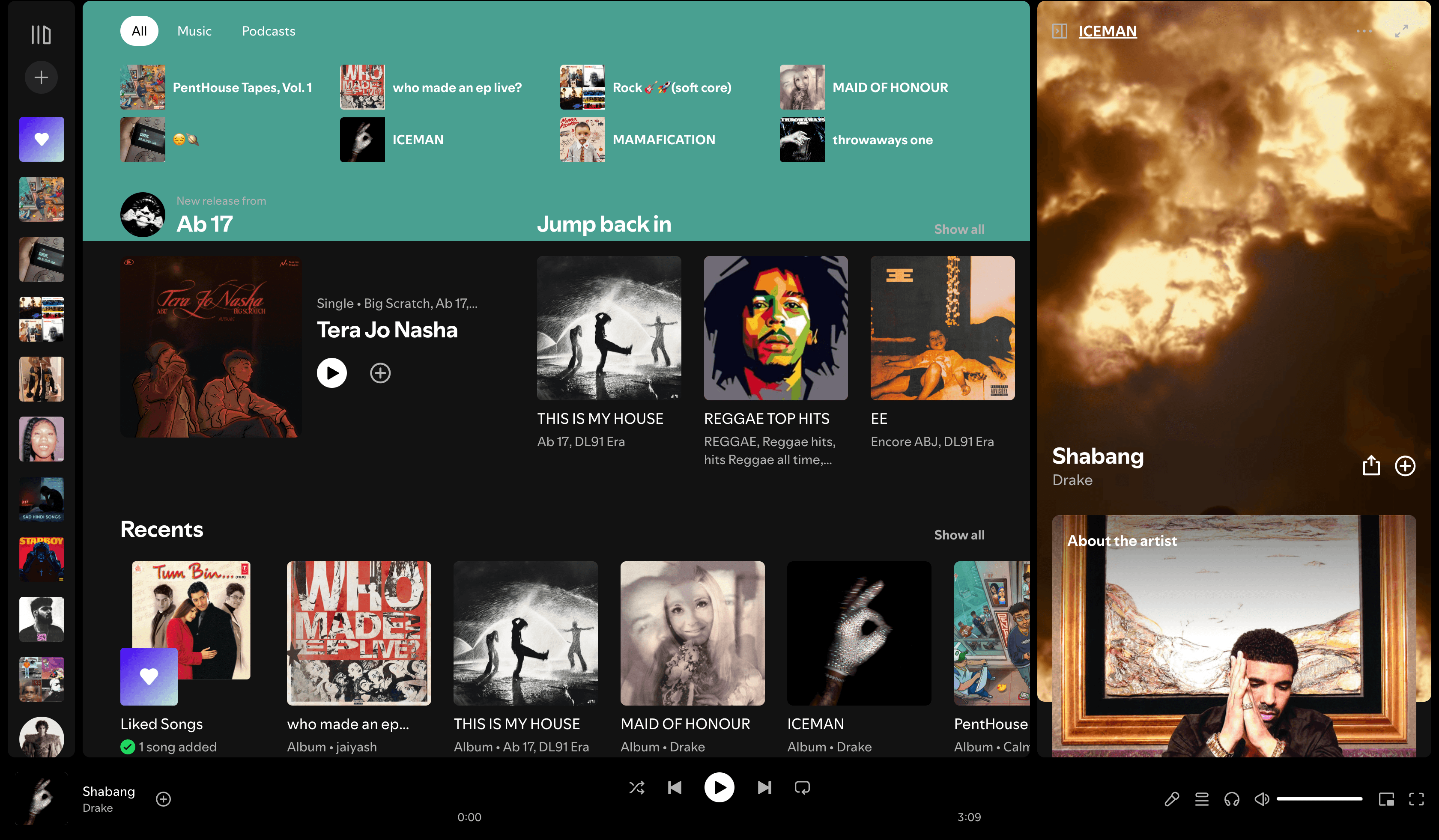Viewport: 1439px width, 840px height.
Task: Skip to the previous track
Action: coord(675,787)
